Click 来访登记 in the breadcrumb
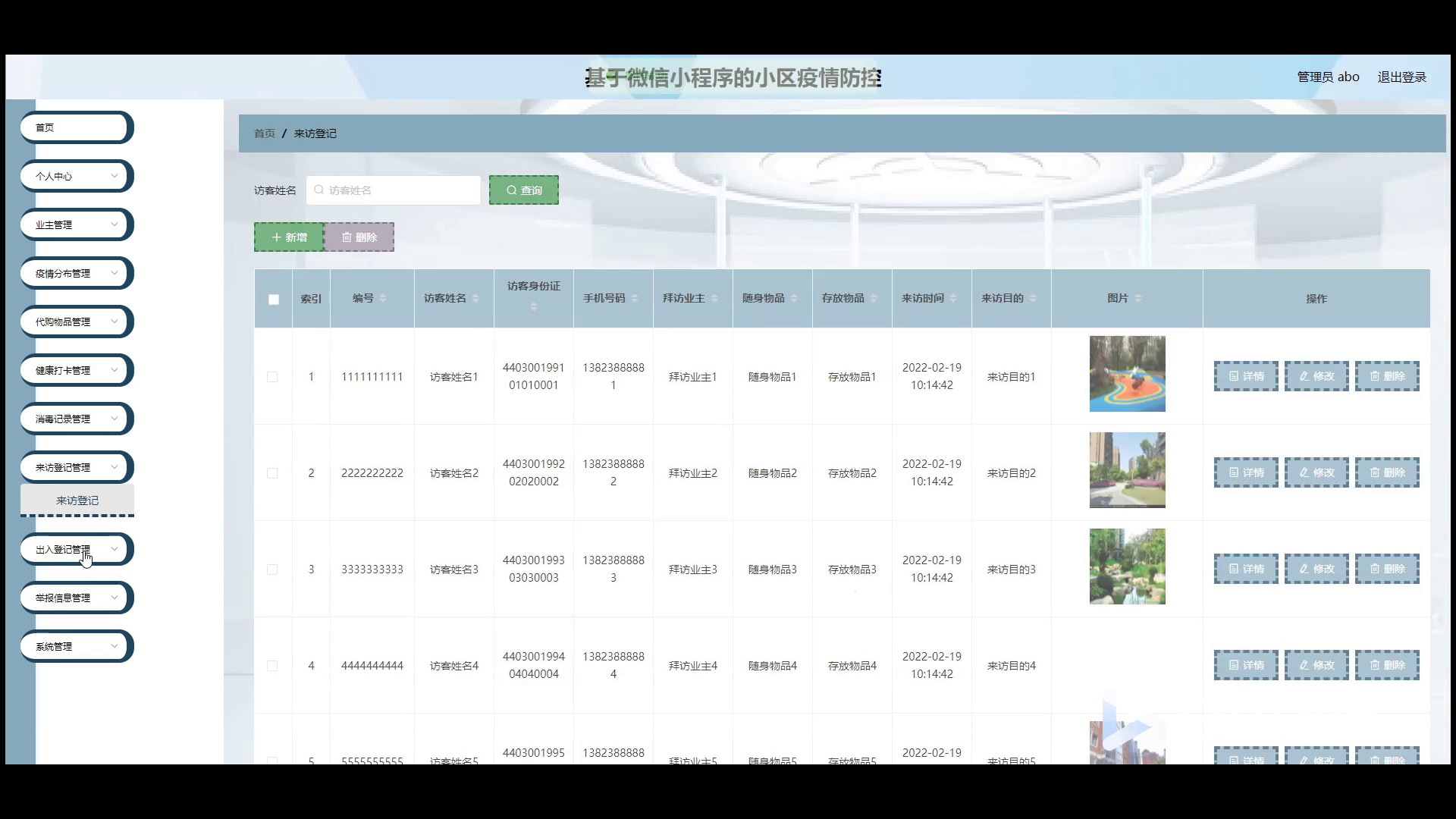This screenshot has width=1456, height=819. coord(315,133)
